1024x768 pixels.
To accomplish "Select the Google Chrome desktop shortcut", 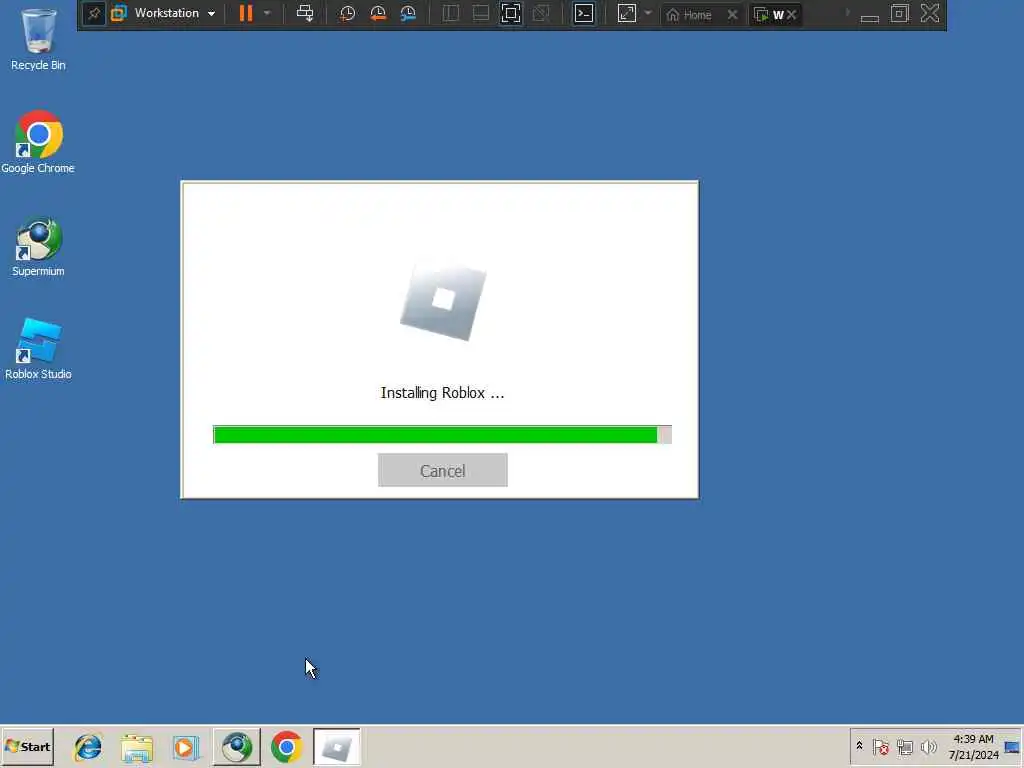I will coord(38,142).
